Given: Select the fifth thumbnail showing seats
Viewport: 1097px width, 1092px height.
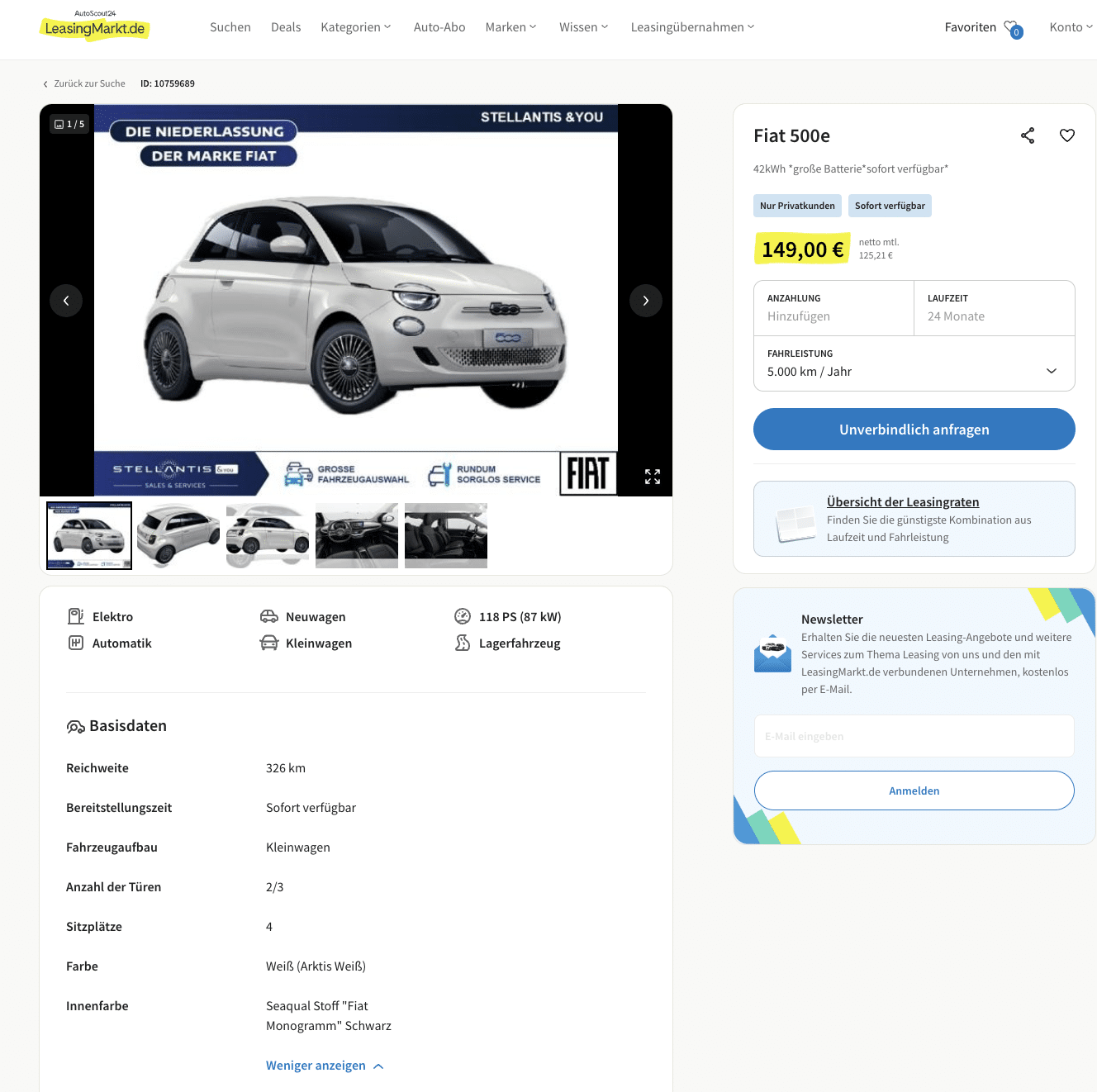Looking at the screenshot, I should (446, 535).
